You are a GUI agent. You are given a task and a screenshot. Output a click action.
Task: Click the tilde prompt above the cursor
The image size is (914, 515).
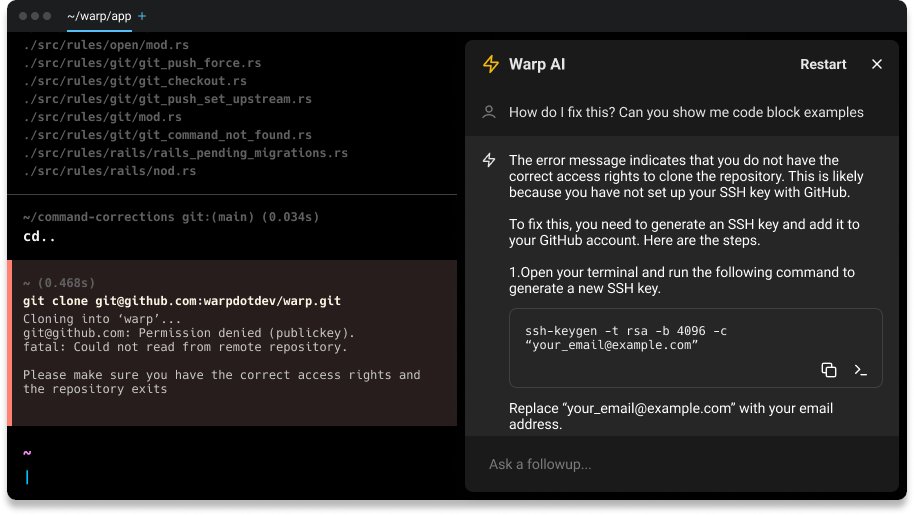coord(27,453)
